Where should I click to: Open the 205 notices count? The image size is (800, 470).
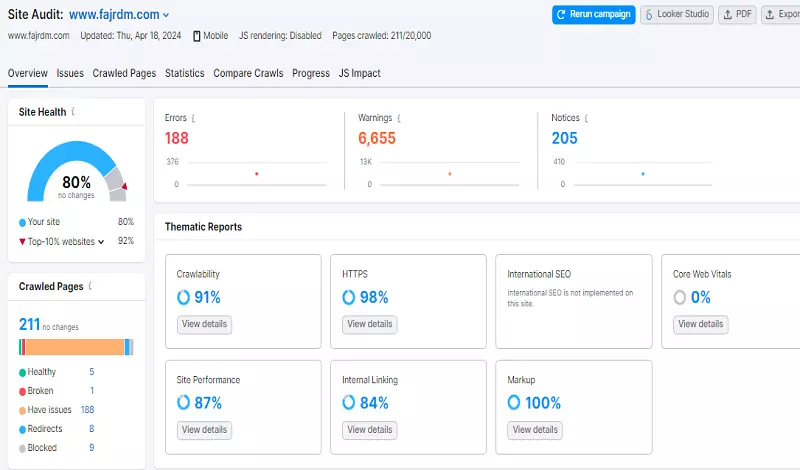point(564,138)
